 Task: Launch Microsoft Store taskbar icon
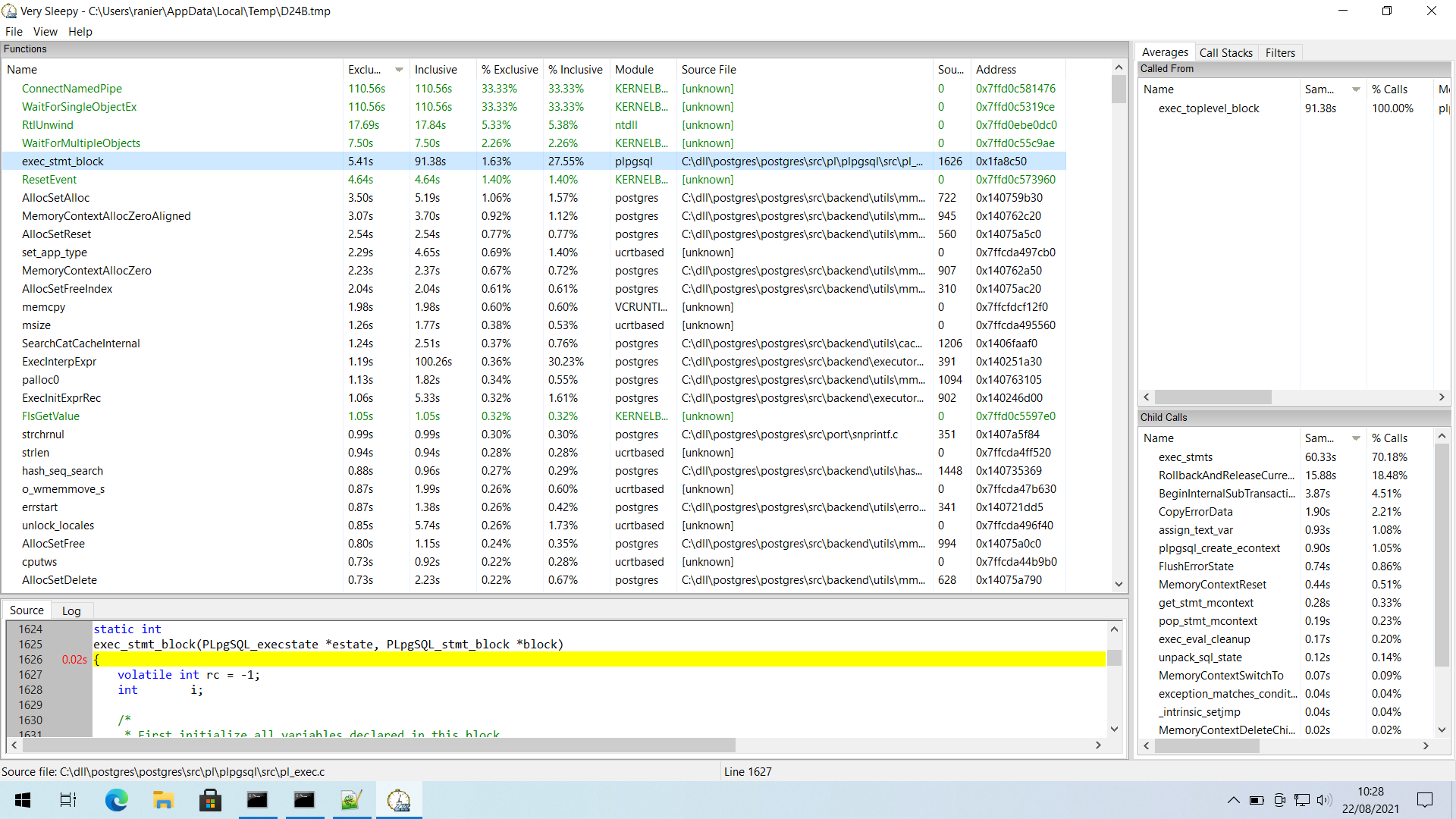pos(210,800)
